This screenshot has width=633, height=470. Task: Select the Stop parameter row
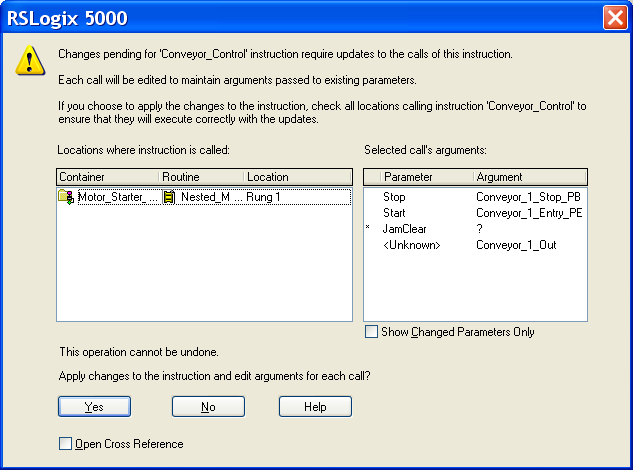475,197
